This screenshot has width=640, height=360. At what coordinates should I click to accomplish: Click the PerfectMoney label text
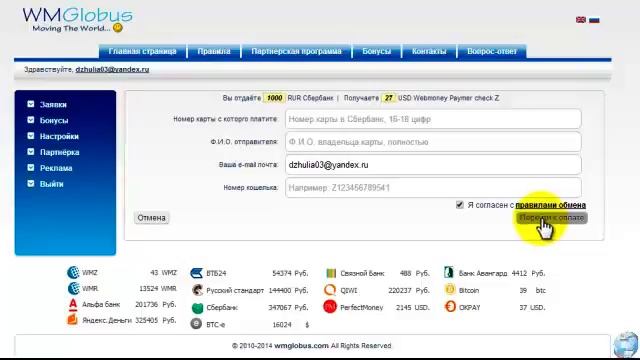pyautogui.click(x=362, y=307)
